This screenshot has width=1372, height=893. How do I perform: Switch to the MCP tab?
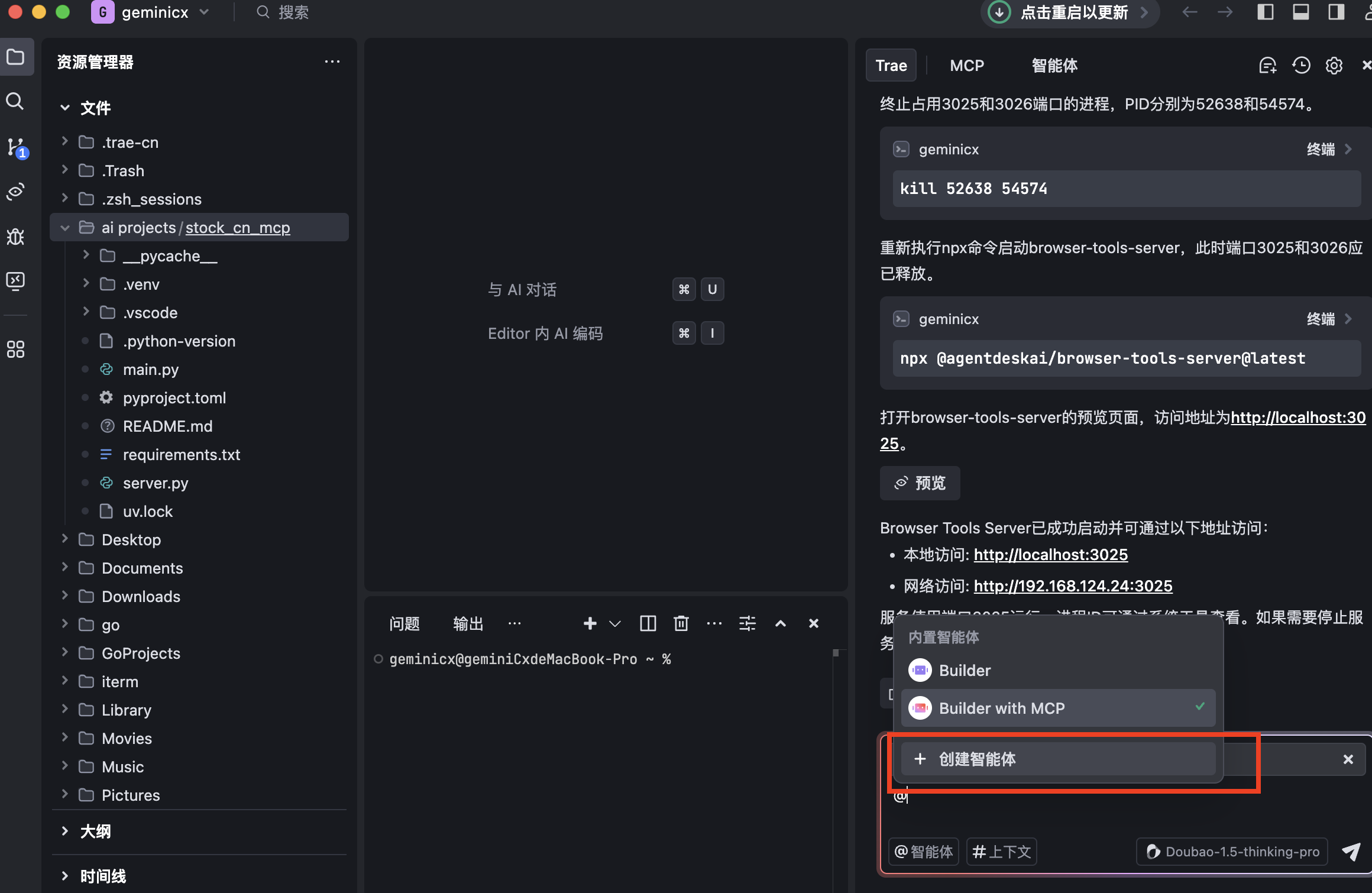point(967,65)
